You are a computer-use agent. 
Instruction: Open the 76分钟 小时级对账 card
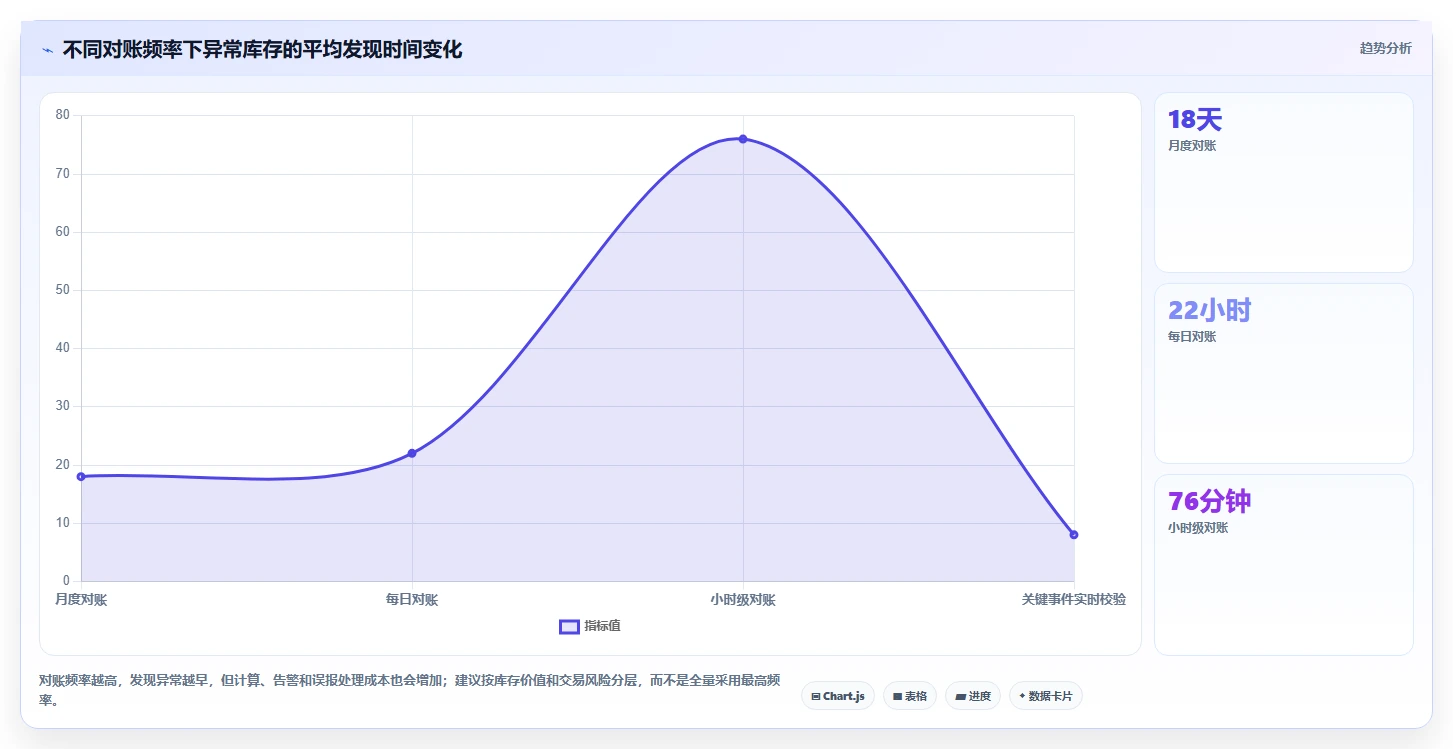[1284, 564]
